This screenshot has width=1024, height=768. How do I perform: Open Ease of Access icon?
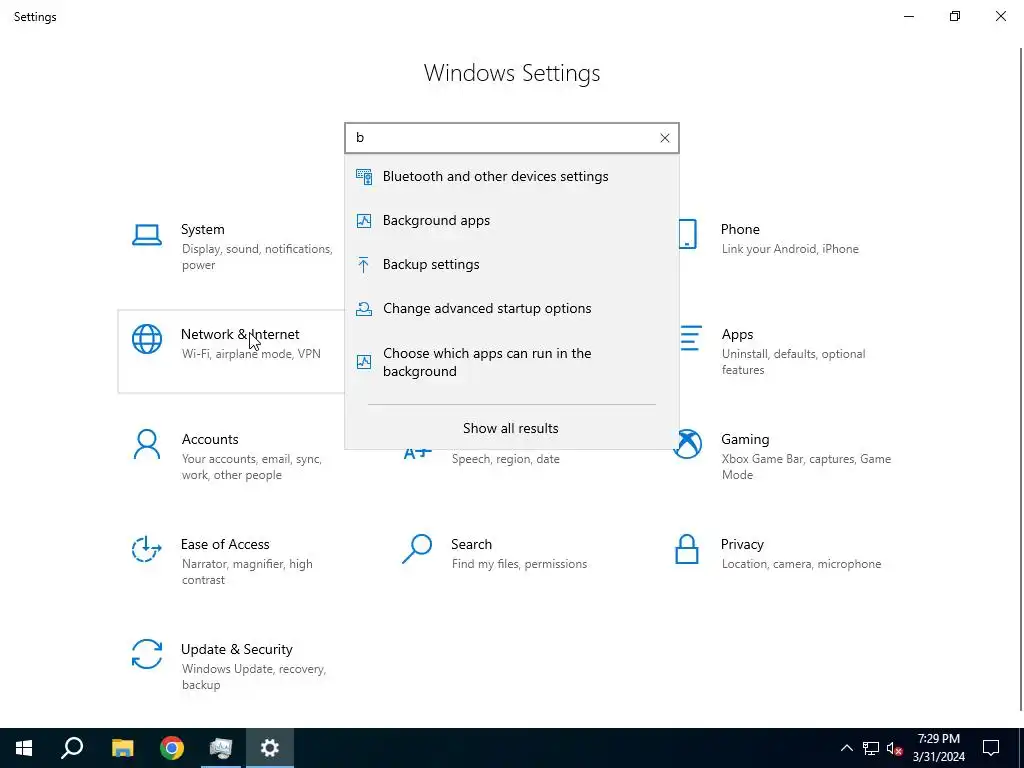[x=147, y=549]
